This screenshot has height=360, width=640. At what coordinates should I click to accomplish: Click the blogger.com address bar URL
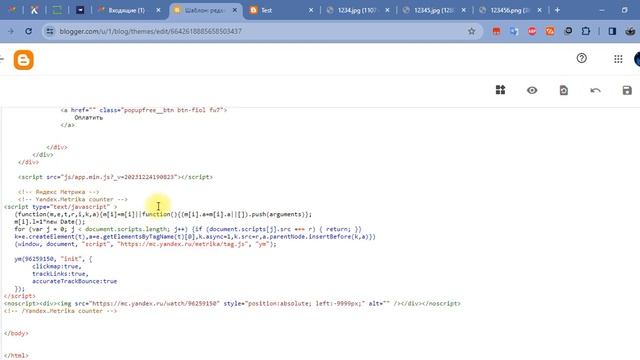[x=151, y=31]
